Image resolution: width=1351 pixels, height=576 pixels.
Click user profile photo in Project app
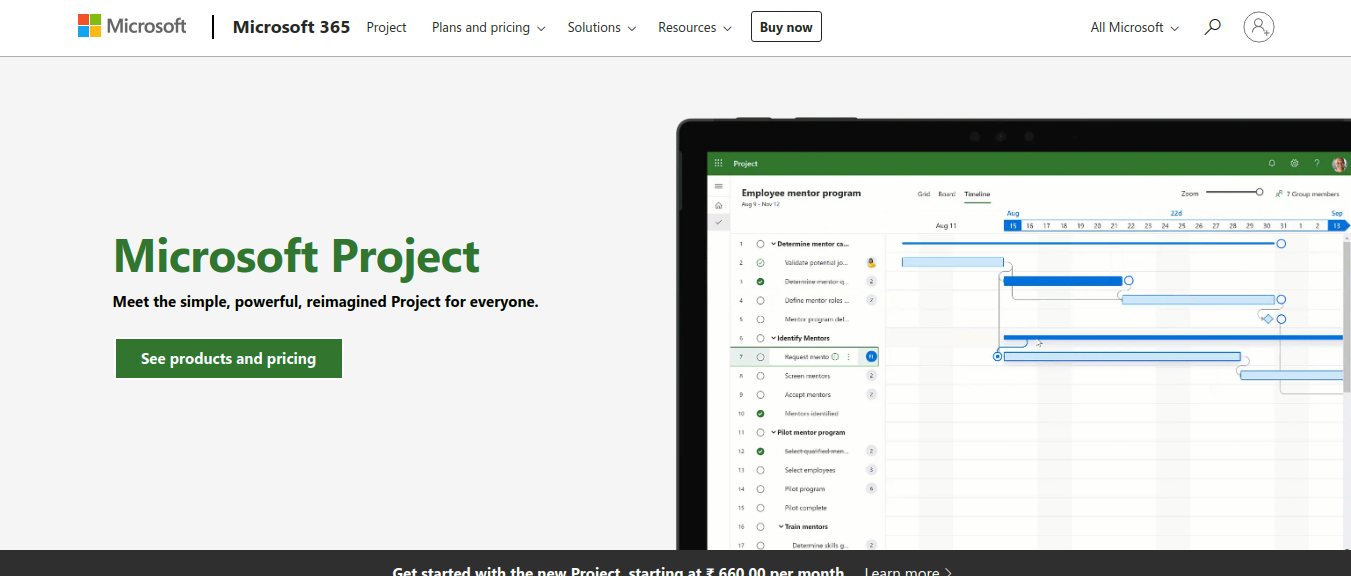coord(1339,164)
